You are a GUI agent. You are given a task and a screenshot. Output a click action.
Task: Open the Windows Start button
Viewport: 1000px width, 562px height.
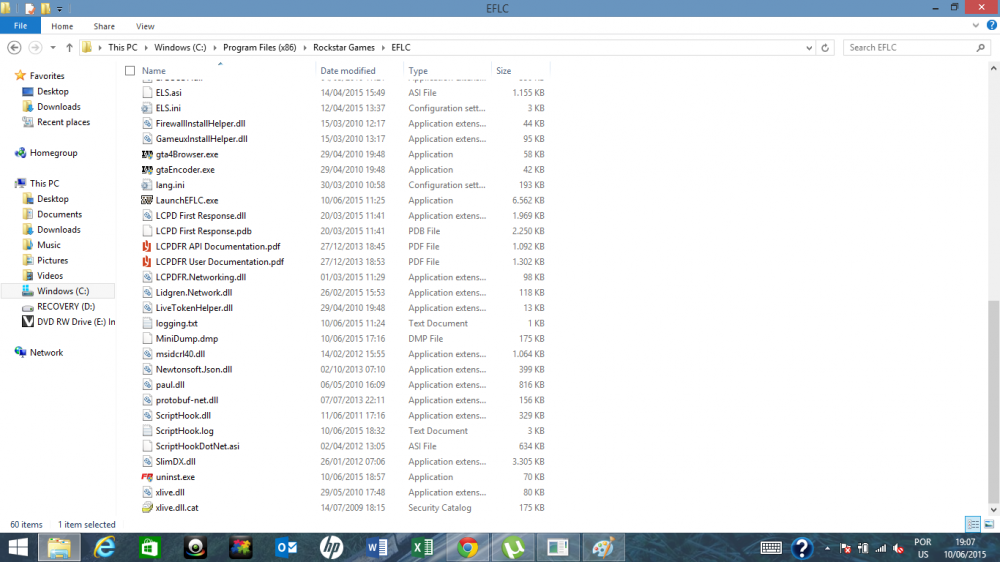(x=18, y=547)
